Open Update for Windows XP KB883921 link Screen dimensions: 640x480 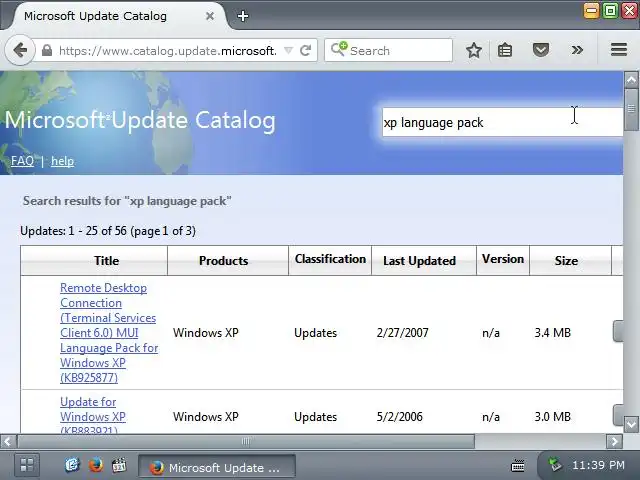(93, 416)
